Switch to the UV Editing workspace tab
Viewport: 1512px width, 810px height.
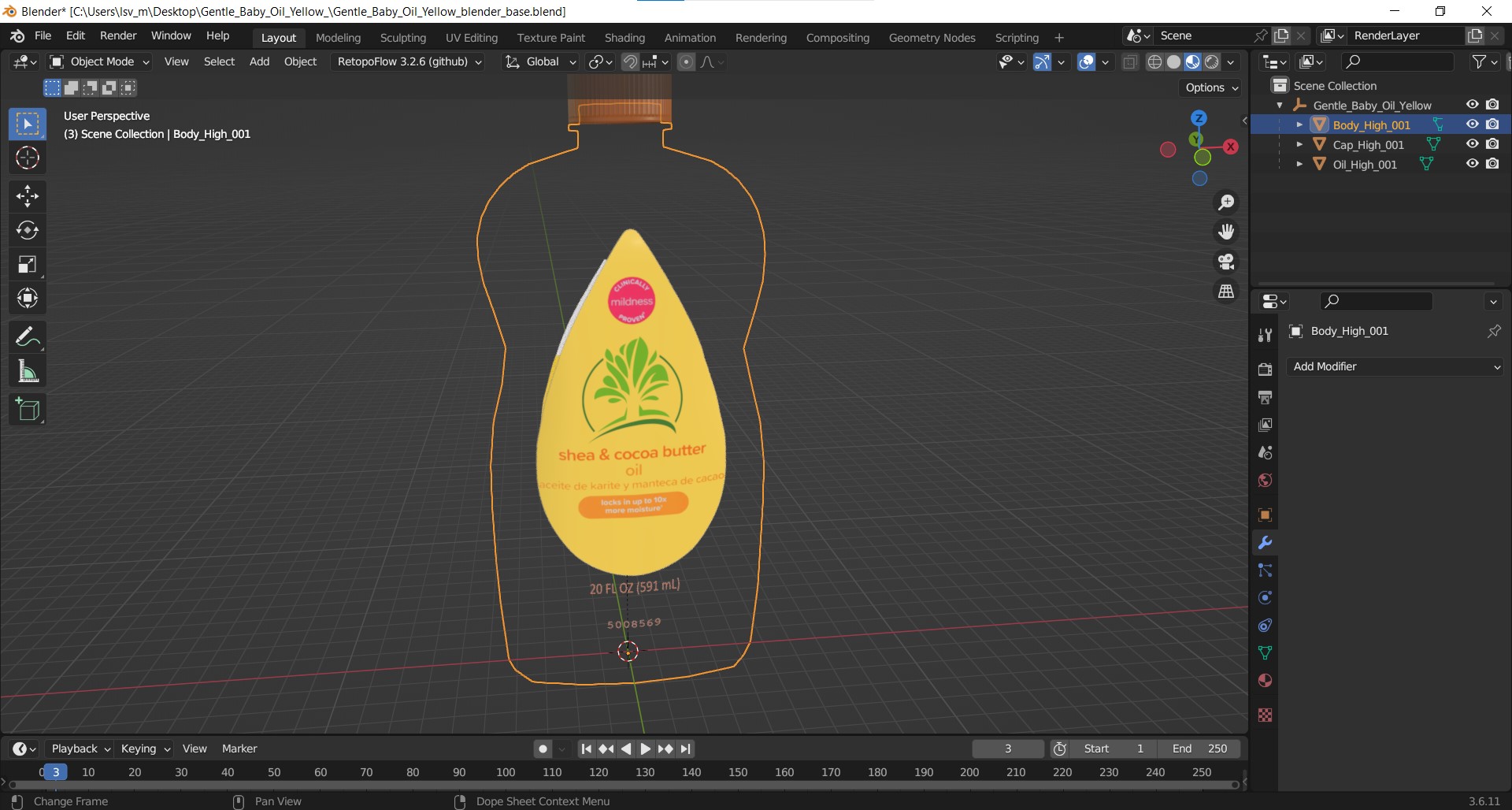pyautogui.click(x=472, y=37)
